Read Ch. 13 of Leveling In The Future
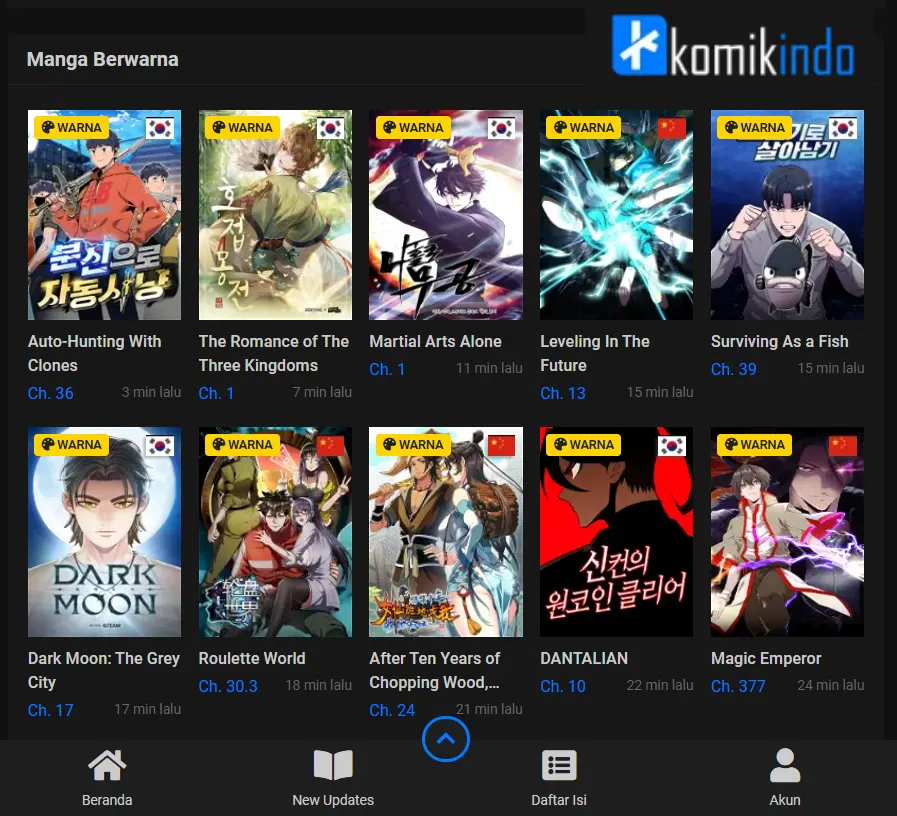The image size is (897, 816). pyautogui.click(x=563, y=393)
